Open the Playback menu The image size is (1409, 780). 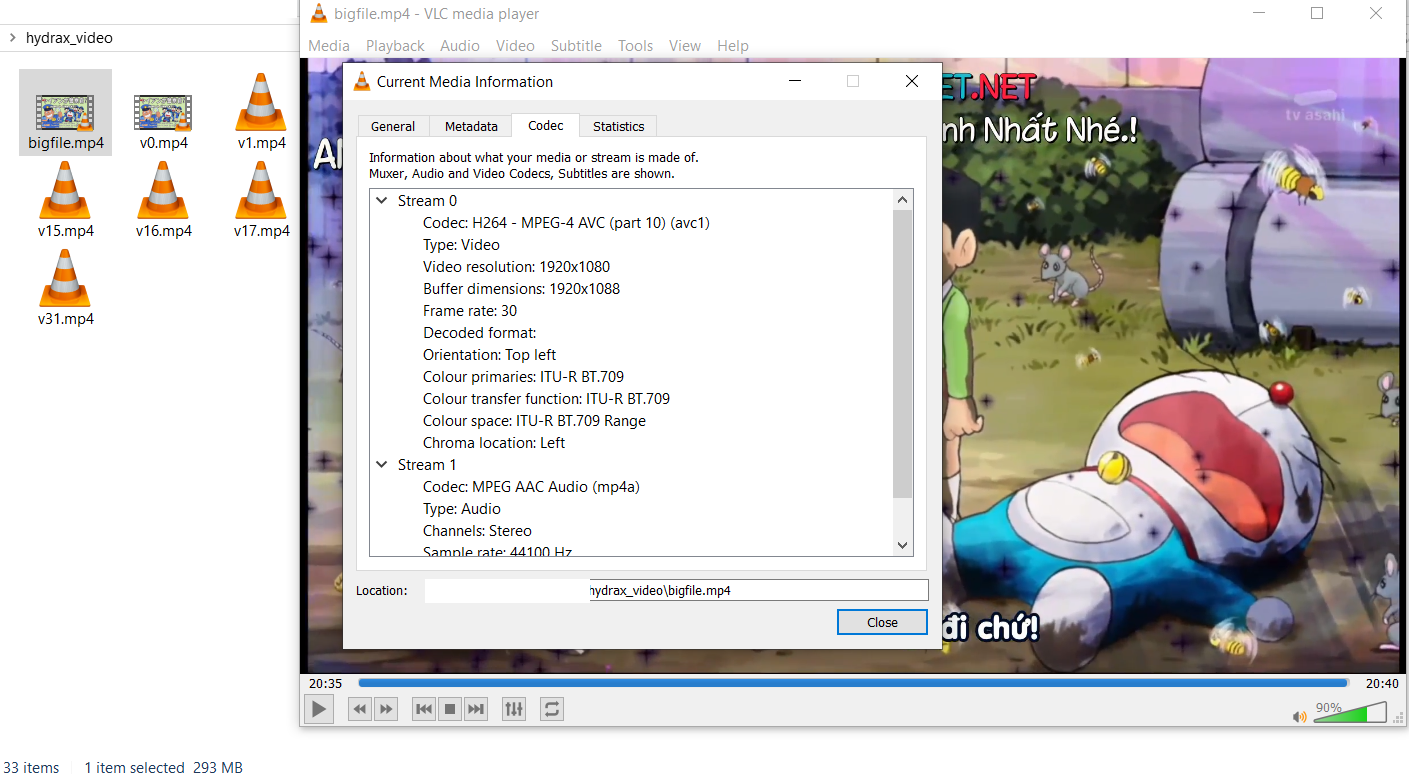click(x=395, y=46)
